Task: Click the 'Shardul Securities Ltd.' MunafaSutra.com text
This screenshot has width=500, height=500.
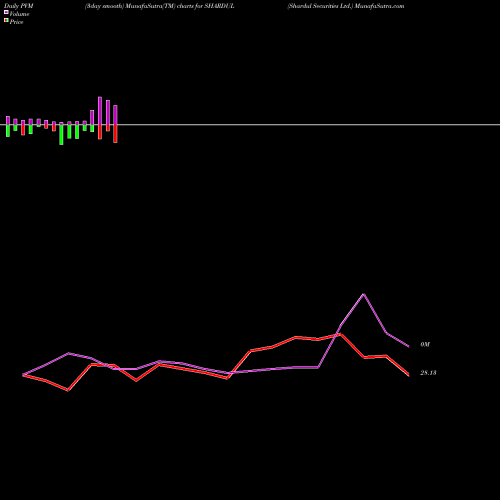Action: tap(346, 6)
